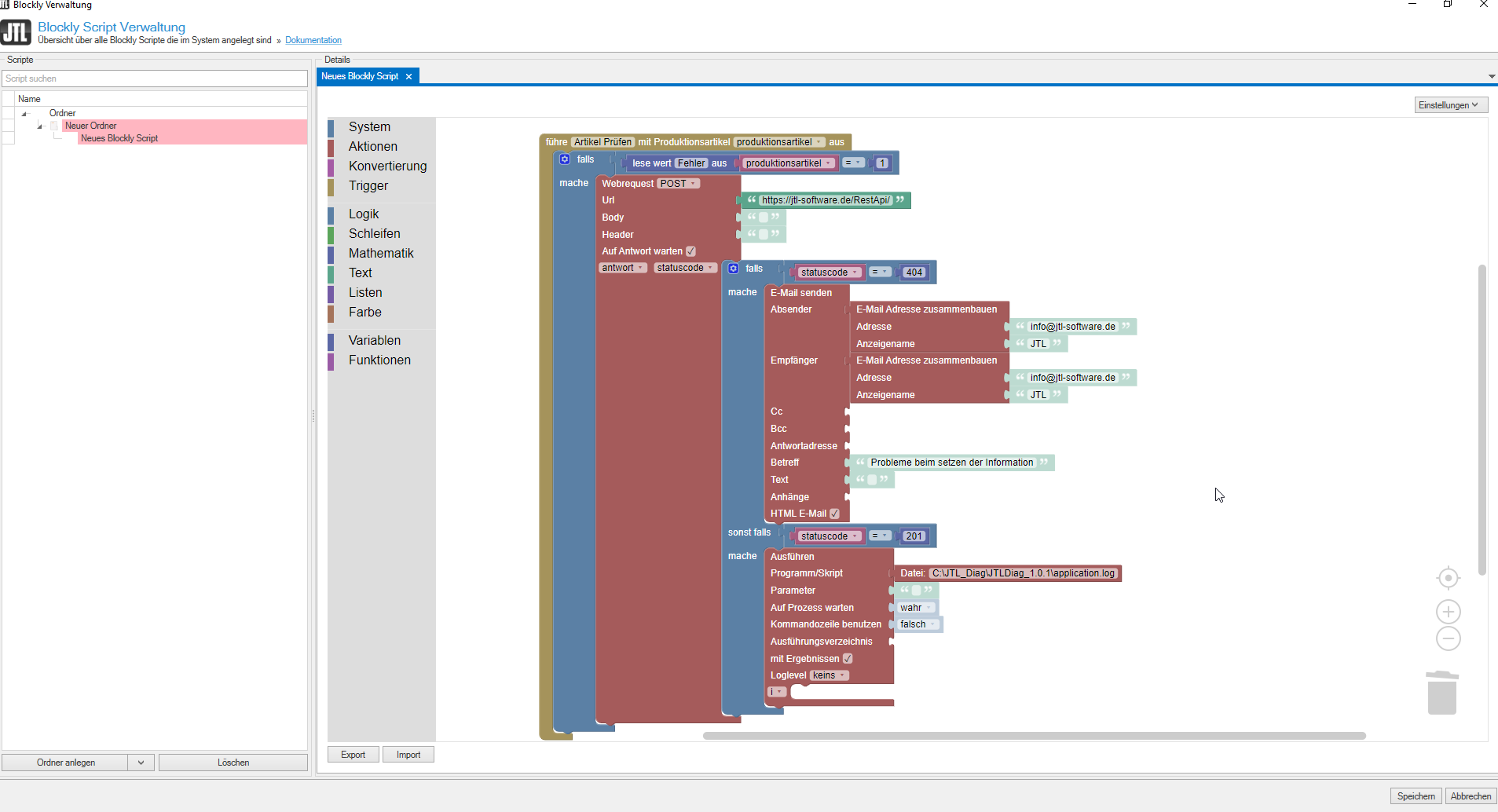Open the Webrequest POST method dropdown
The height and width of the screenshot is (812, 1498).
(678, 184)
